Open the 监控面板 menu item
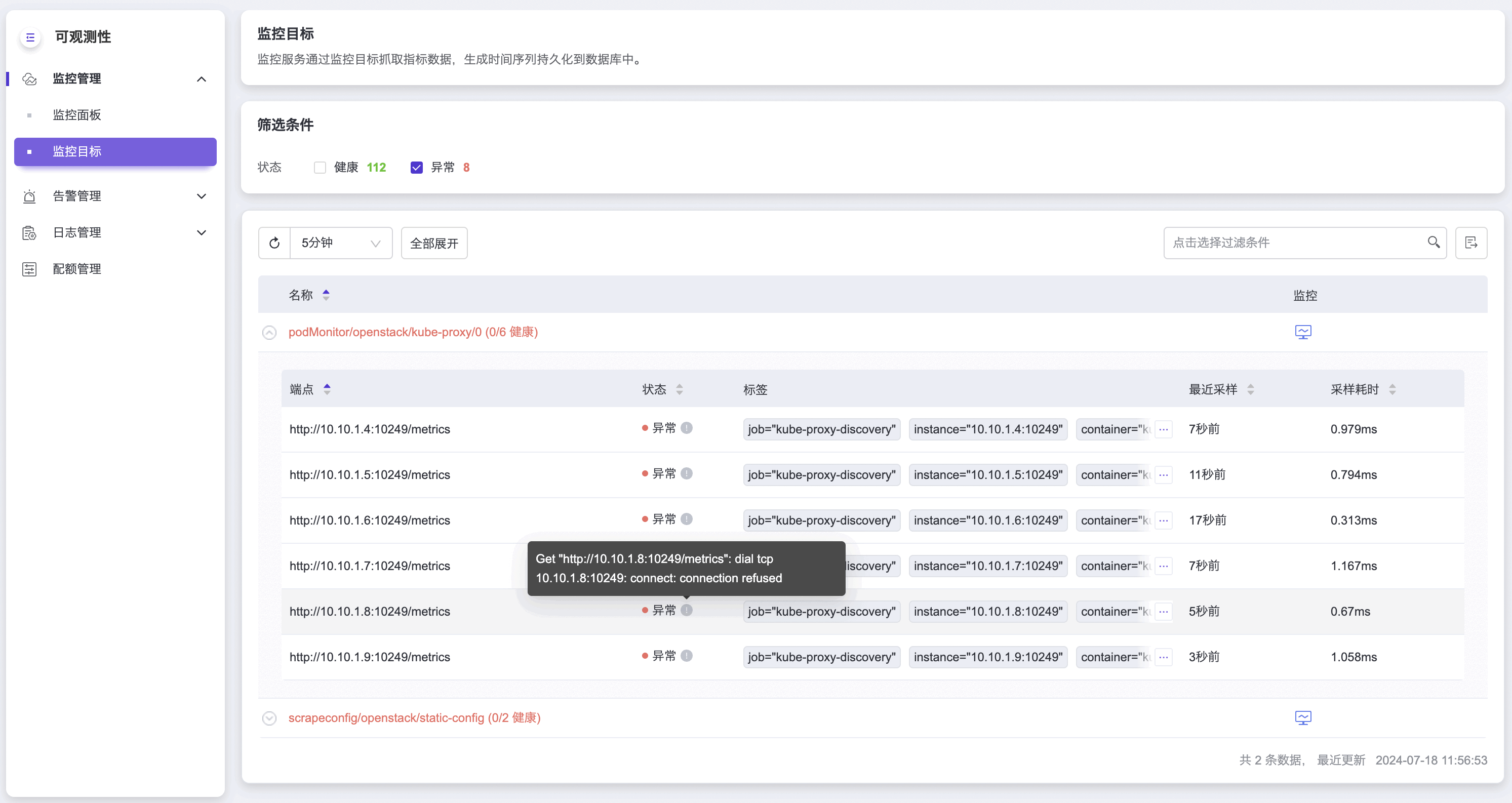The height and width of the screenshot is (803, 1512). [x=77, y=115]
